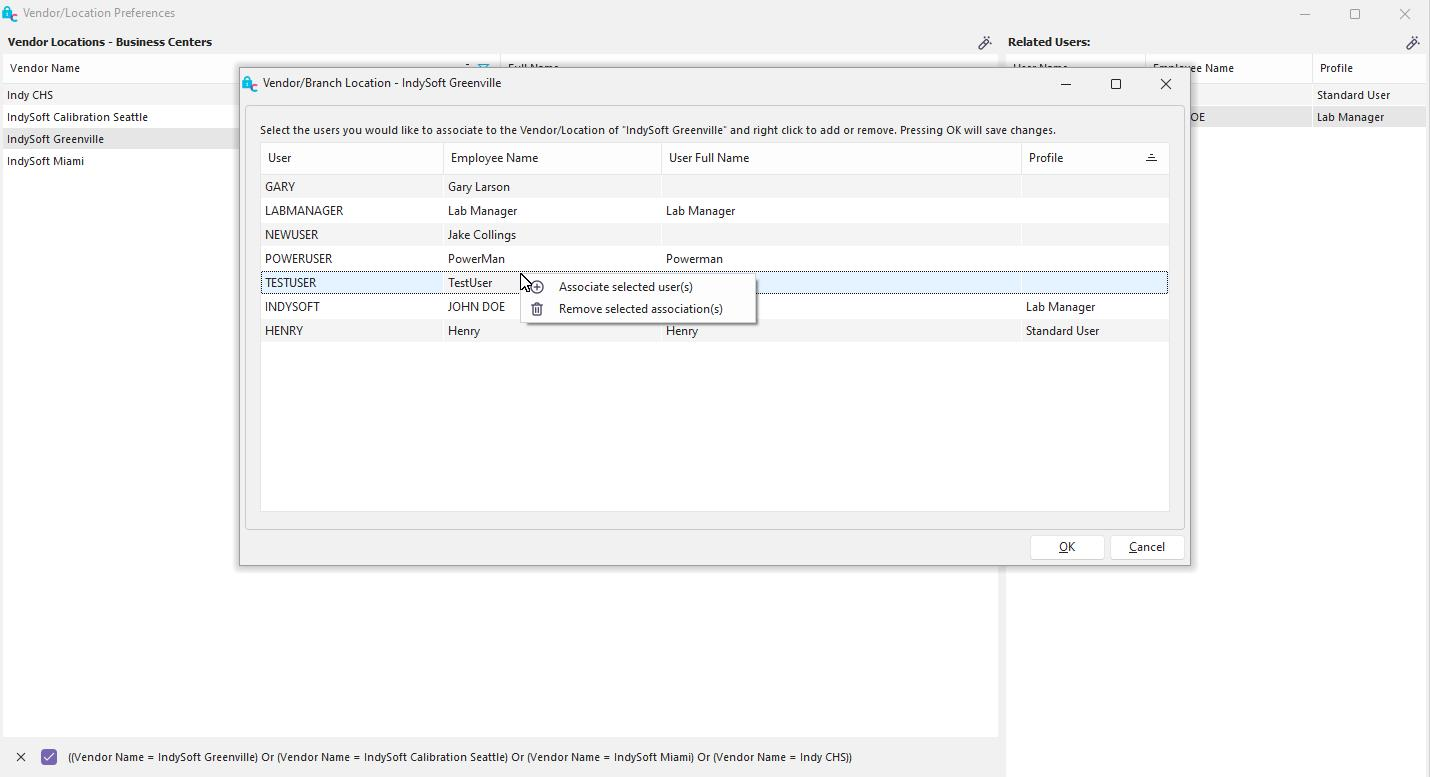Select IndySoft Calibration Seattle vendor
The width and height of the screenshot is (1430, 777).
[77, 117]
